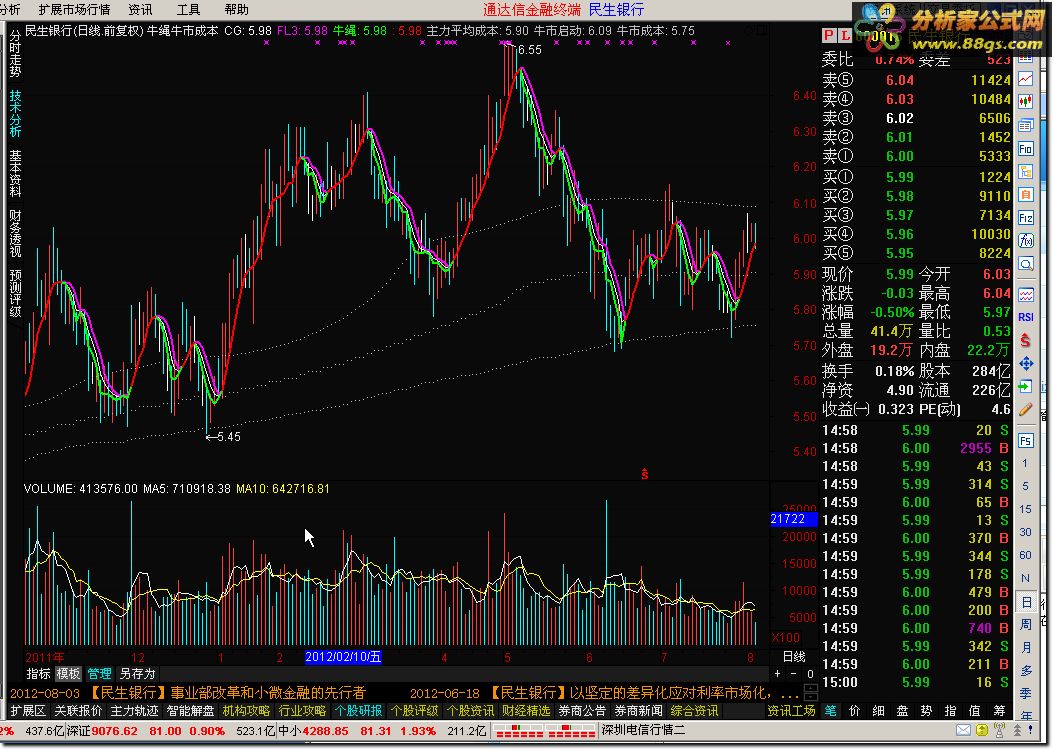
Task: Switch to the 筹 chip distribution tab
Action: point(999,710)
